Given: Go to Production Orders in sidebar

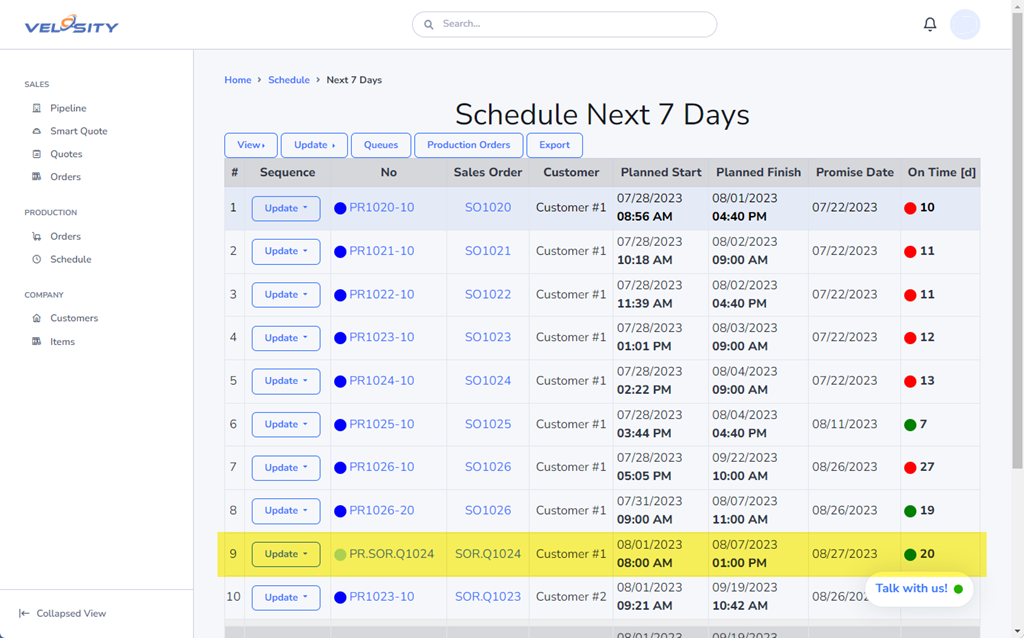Looking at the screenshot, I should coord(65,236).
